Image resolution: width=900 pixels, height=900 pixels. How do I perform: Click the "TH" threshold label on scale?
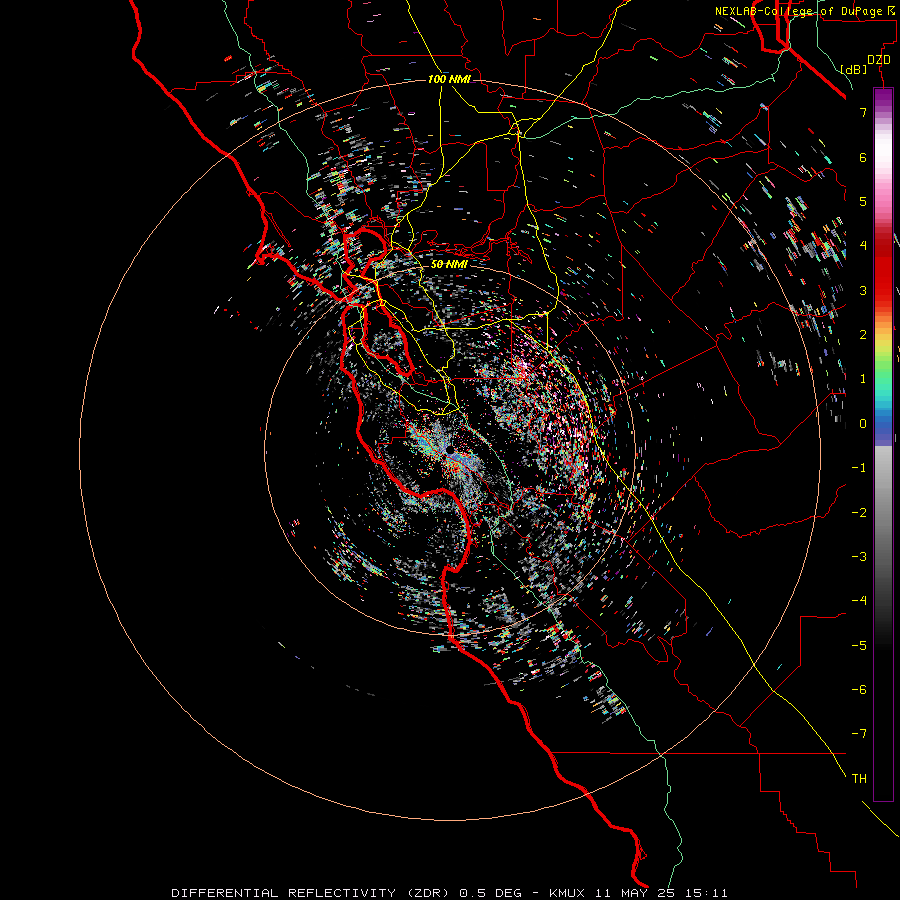pyautogui.click(x=859, y=779)
